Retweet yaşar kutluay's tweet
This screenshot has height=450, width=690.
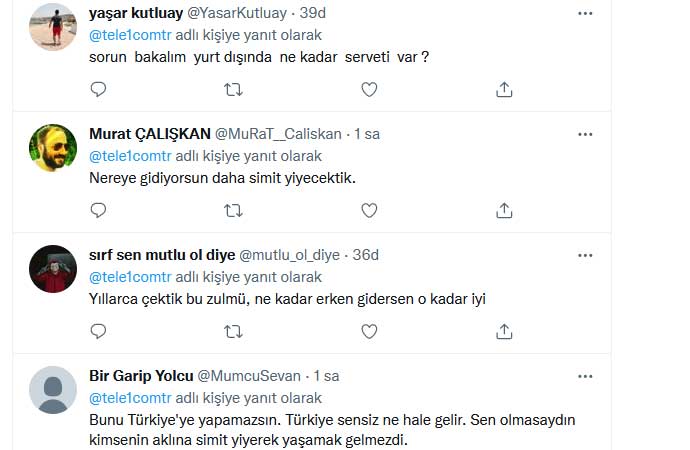233,90
